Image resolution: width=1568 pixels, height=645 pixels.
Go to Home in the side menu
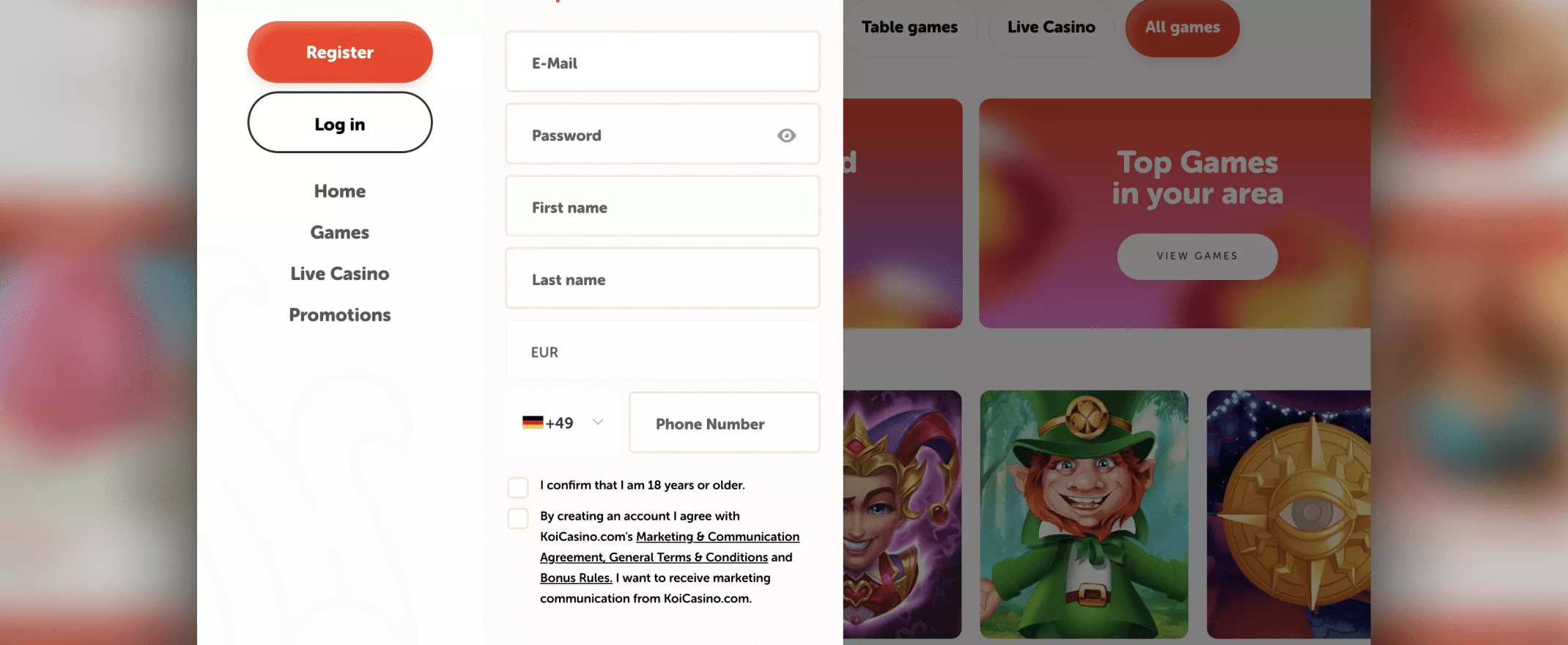(x=340, y=191)
